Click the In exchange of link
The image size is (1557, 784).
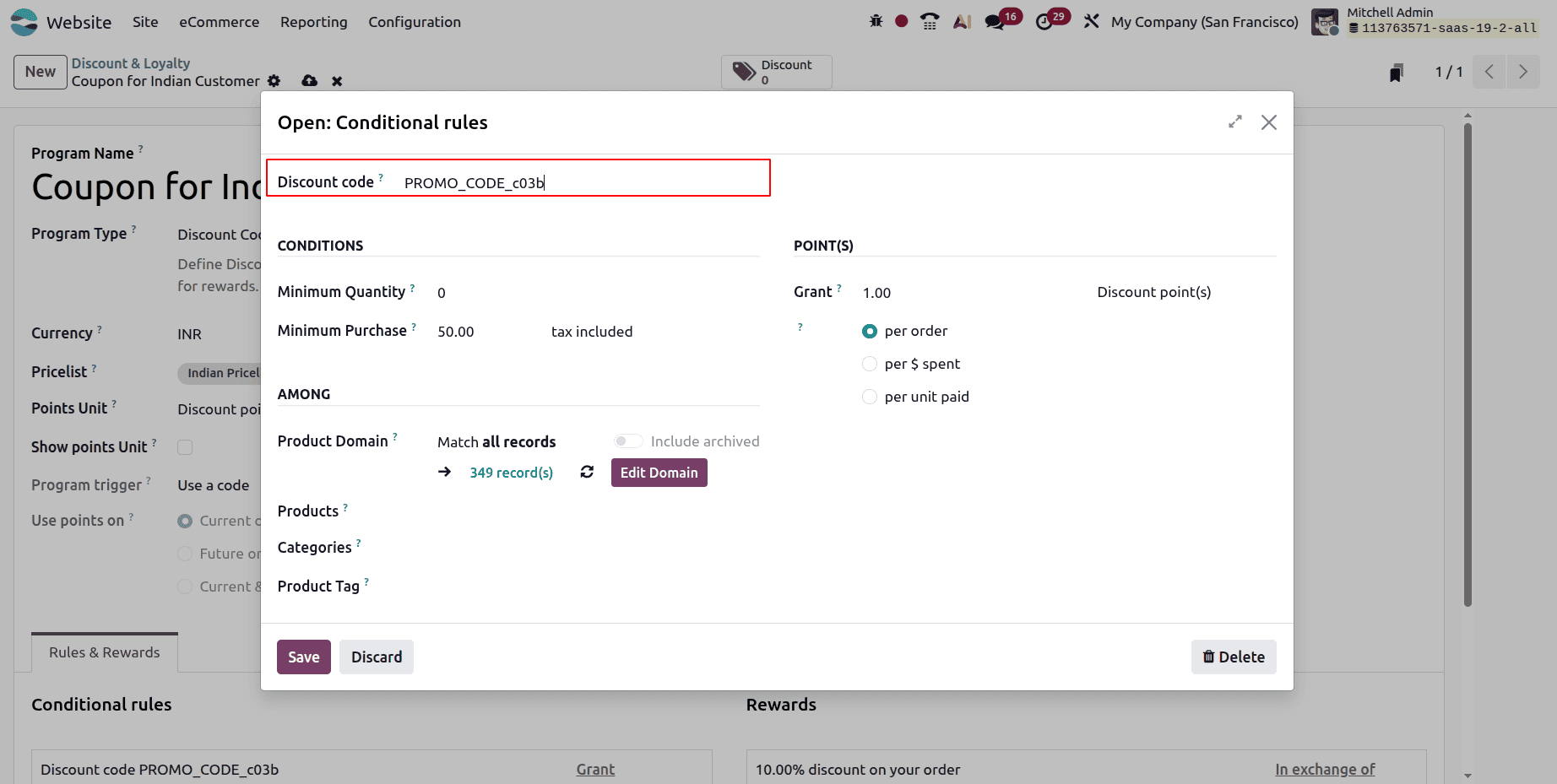tap(1325, 769)
